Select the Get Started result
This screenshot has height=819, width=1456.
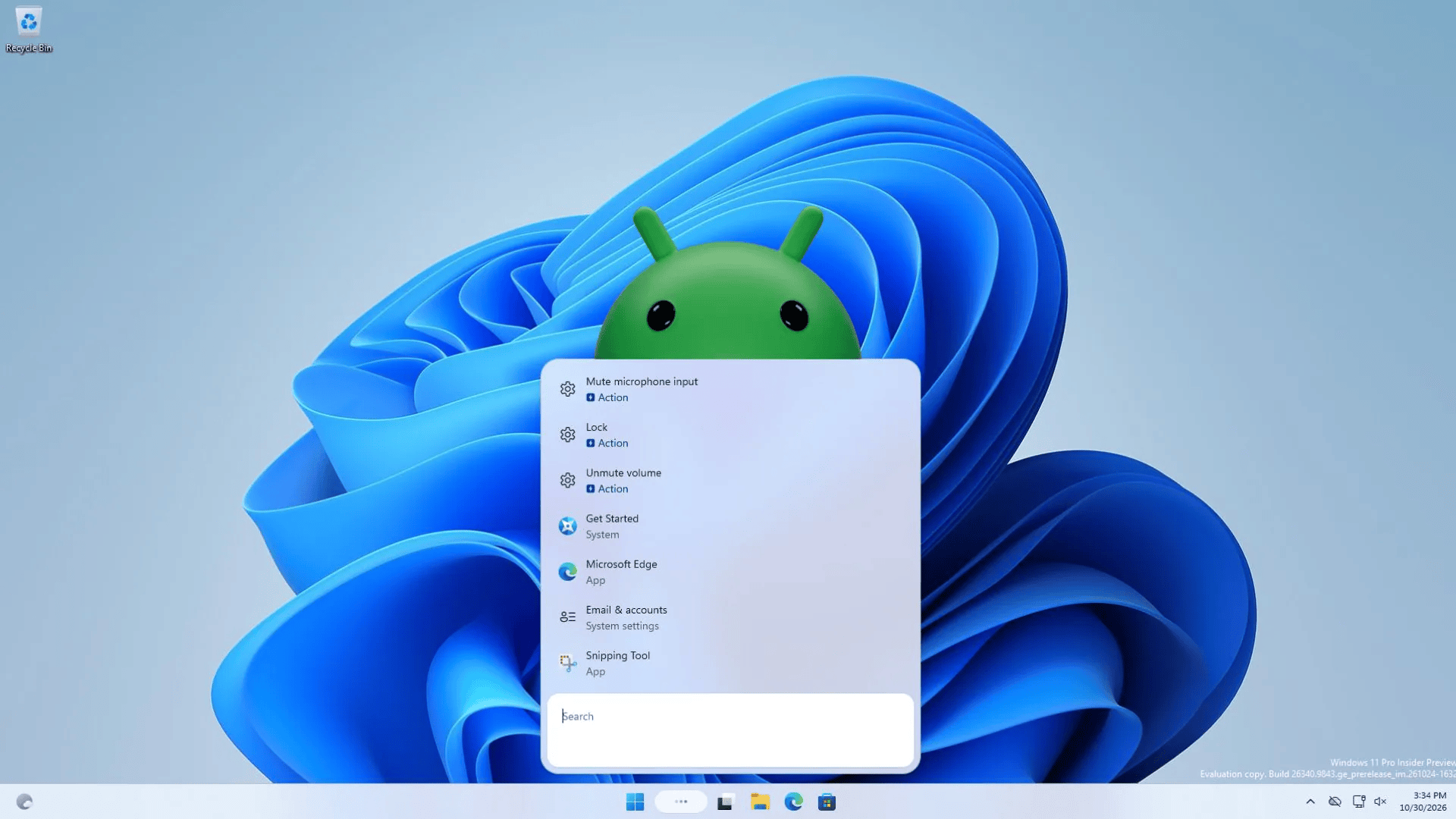730,526
